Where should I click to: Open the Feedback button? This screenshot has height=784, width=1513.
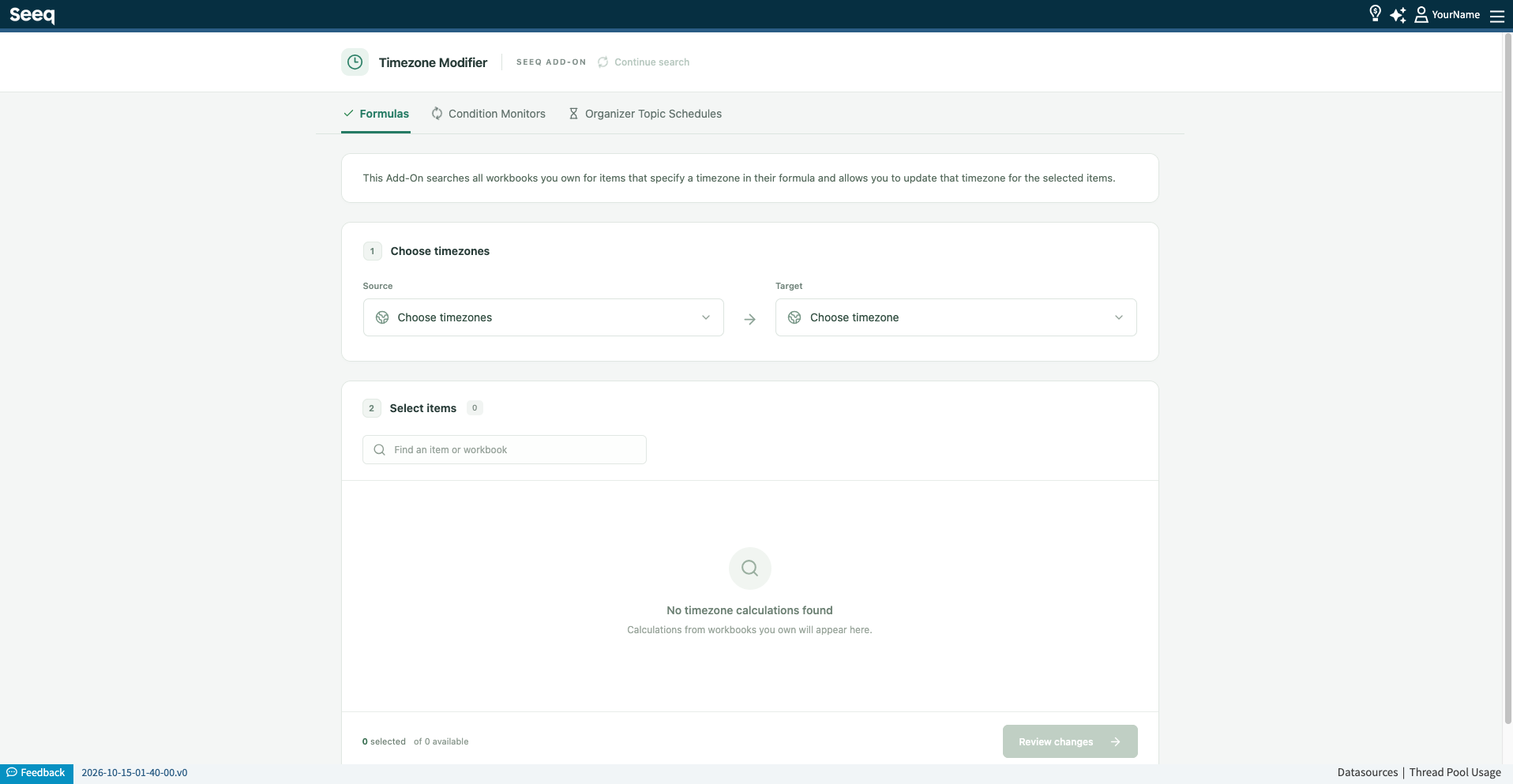pos(36,773)
